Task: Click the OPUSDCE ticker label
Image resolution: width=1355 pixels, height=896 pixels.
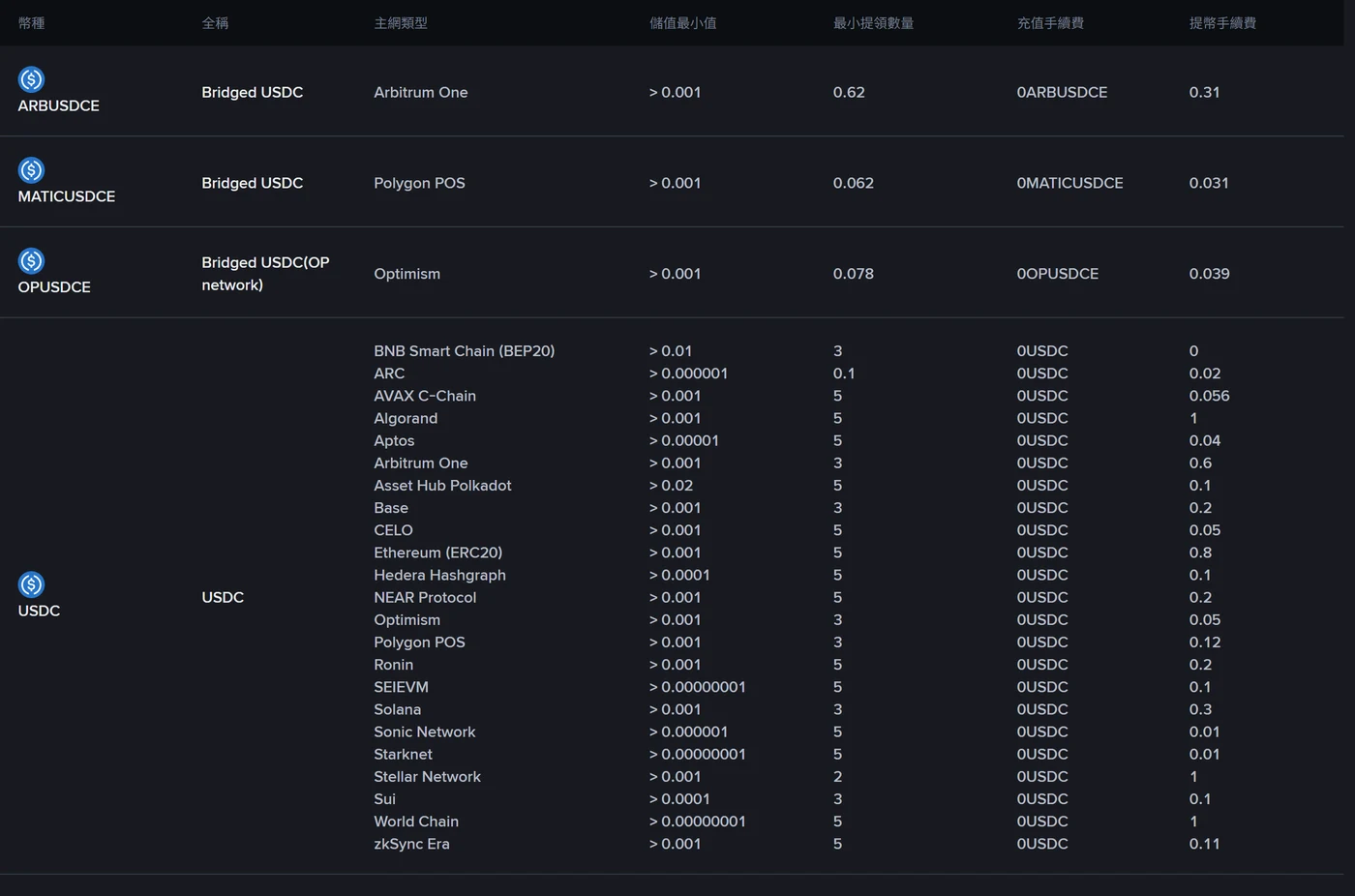Action: [x=54, y=287]
